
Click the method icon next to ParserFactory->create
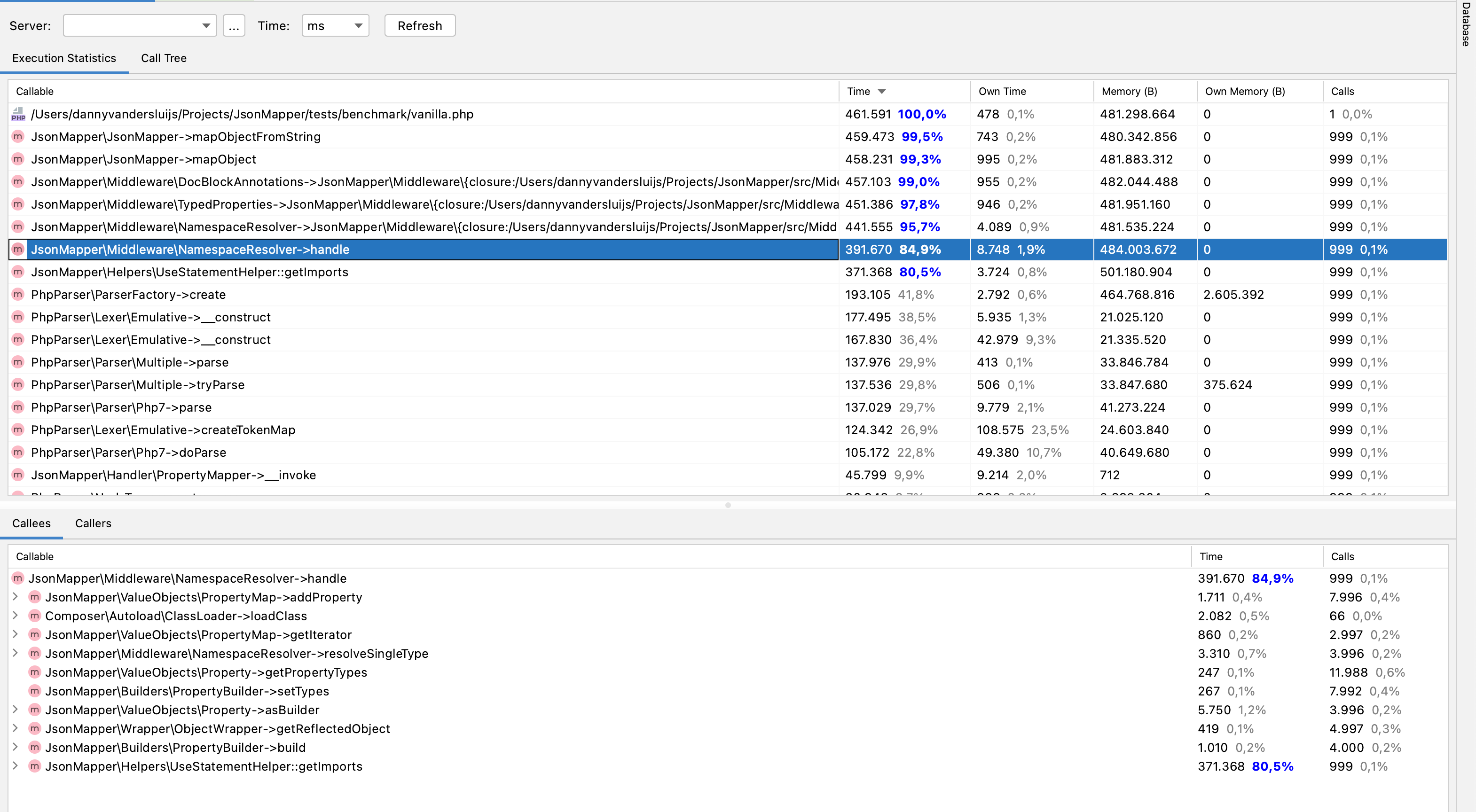pyautogui.click(x=18, y=294)
